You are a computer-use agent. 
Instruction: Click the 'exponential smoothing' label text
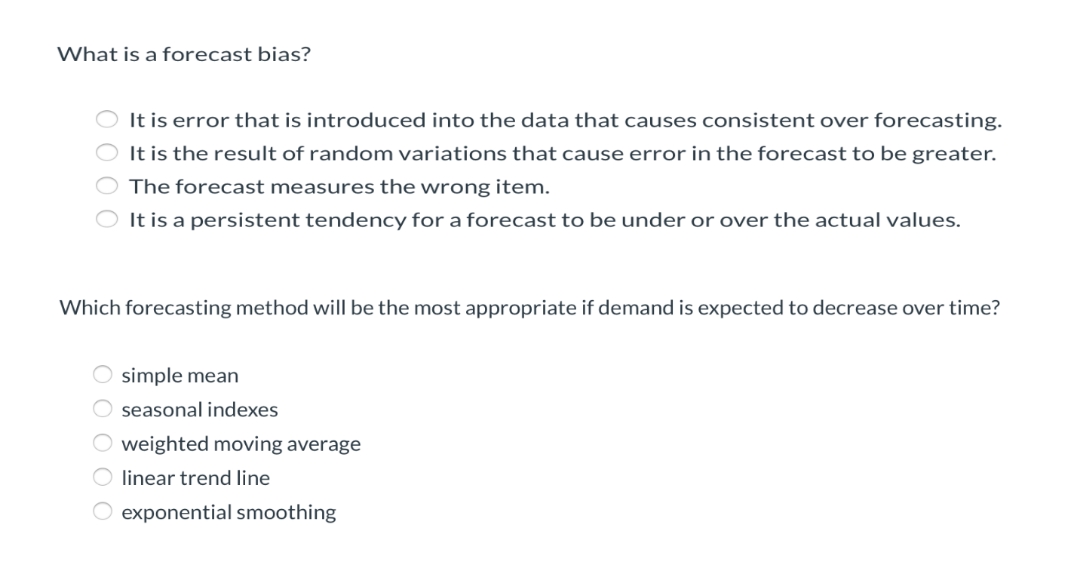click(228, 512)
